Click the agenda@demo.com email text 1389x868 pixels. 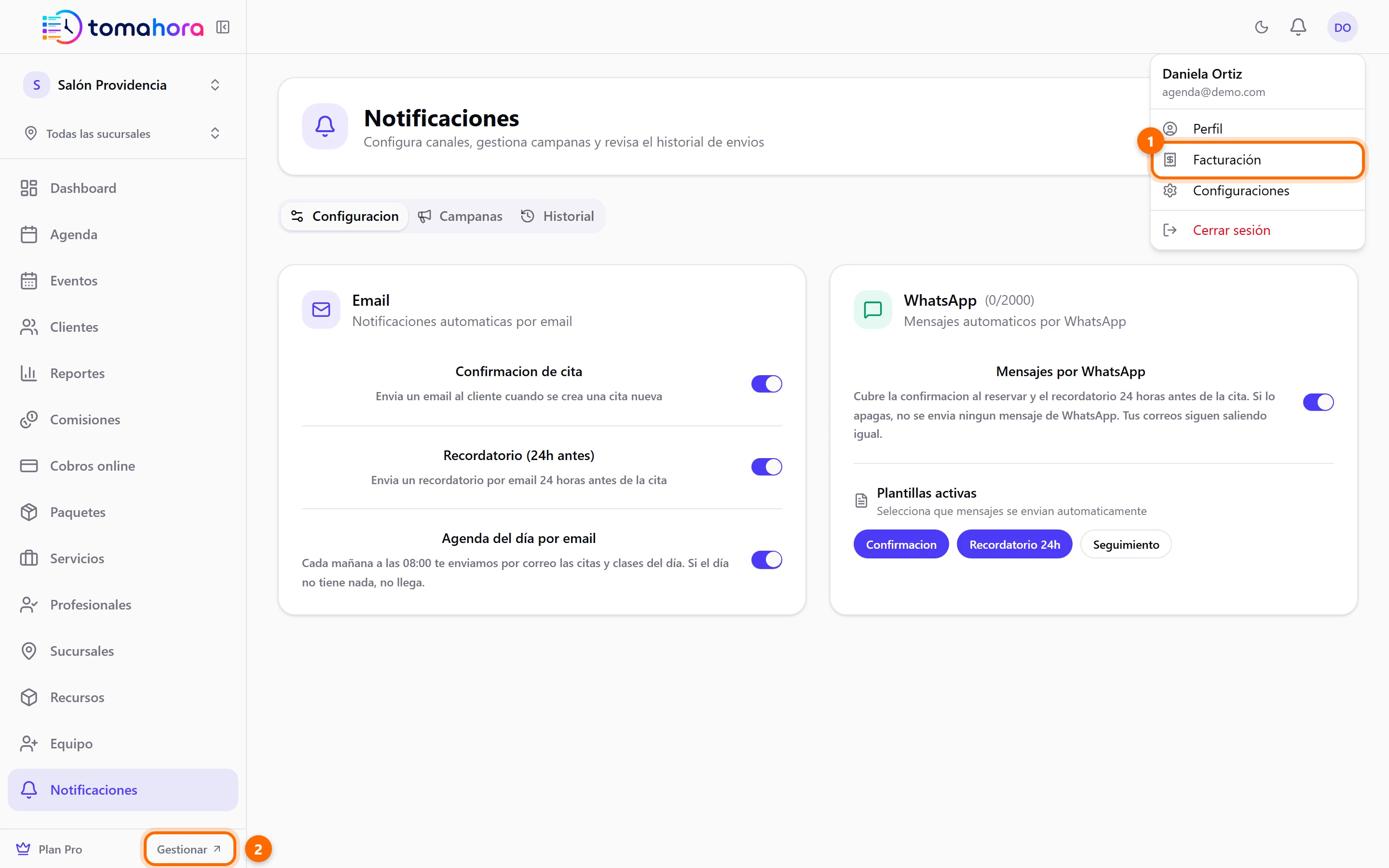coord(1213,93)
